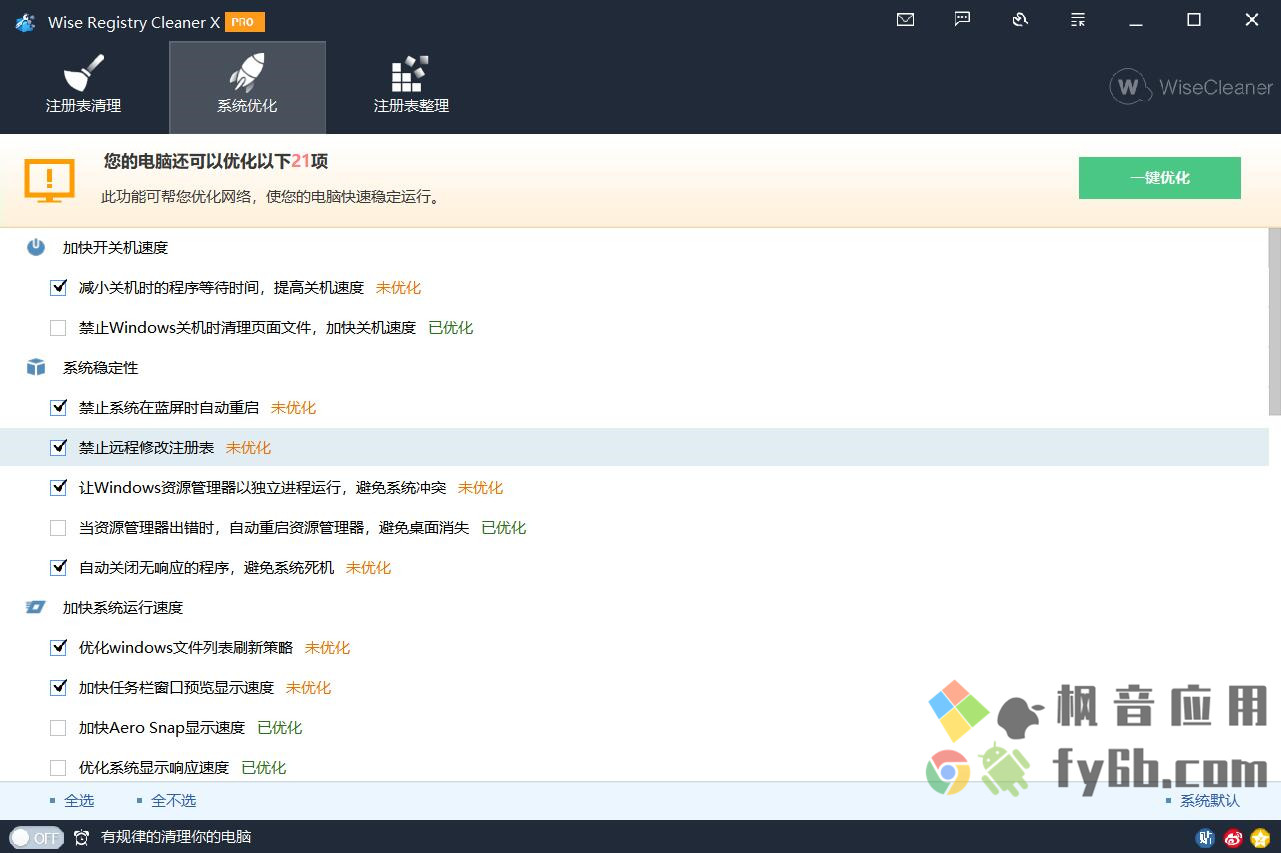
Task: Close the Wise Registry Cleaner window
Action: pos(1251,20)
